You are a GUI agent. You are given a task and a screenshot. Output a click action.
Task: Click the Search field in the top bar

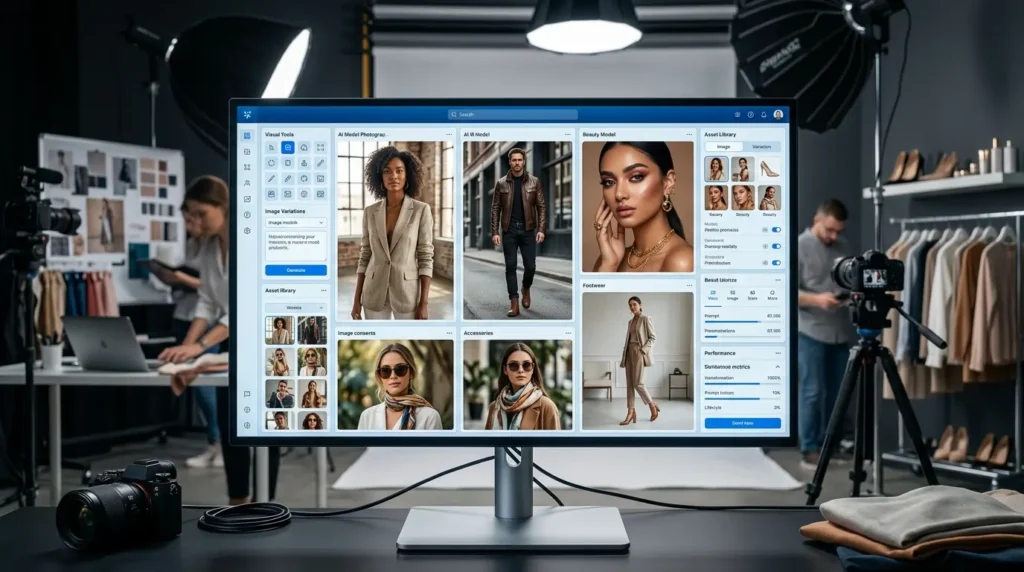513,114
